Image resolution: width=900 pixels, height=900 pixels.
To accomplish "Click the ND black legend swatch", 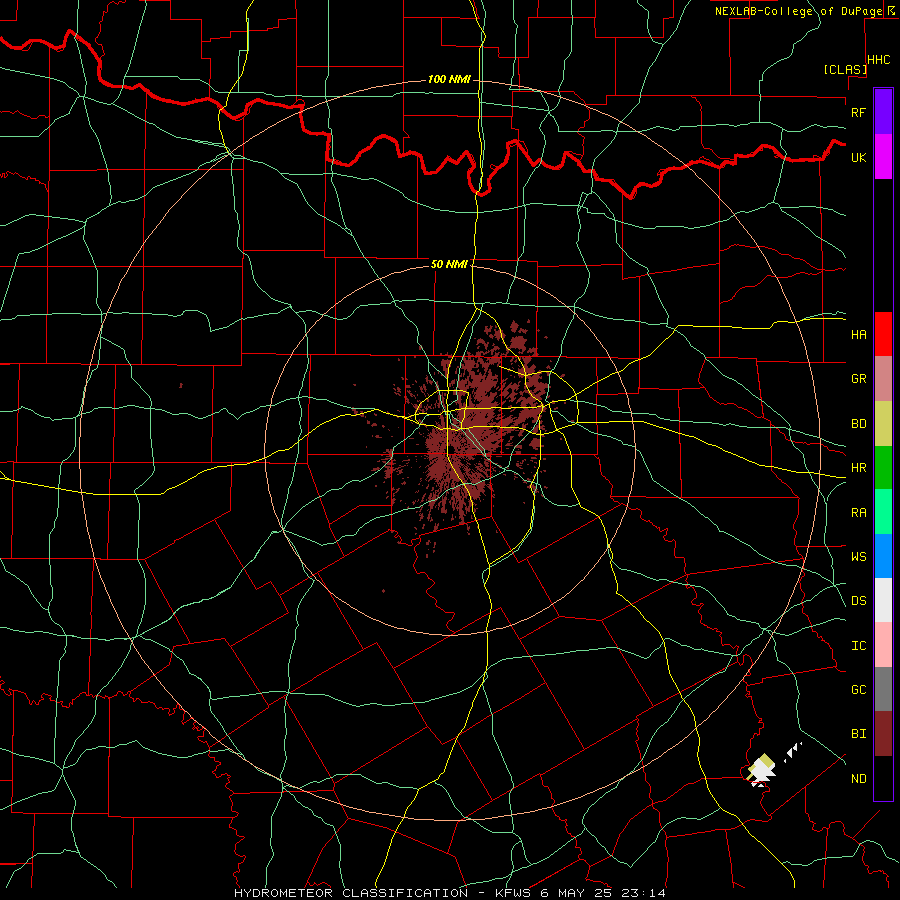I will [x=883, y=778].
